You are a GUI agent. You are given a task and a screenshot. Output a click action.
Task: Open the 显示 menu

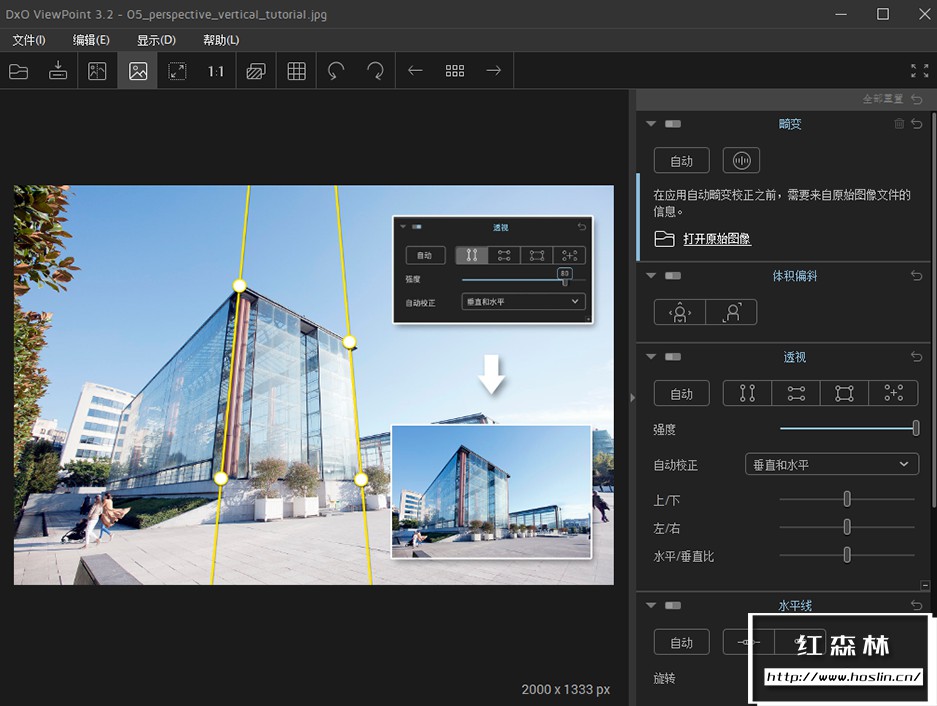coord(157,40)
